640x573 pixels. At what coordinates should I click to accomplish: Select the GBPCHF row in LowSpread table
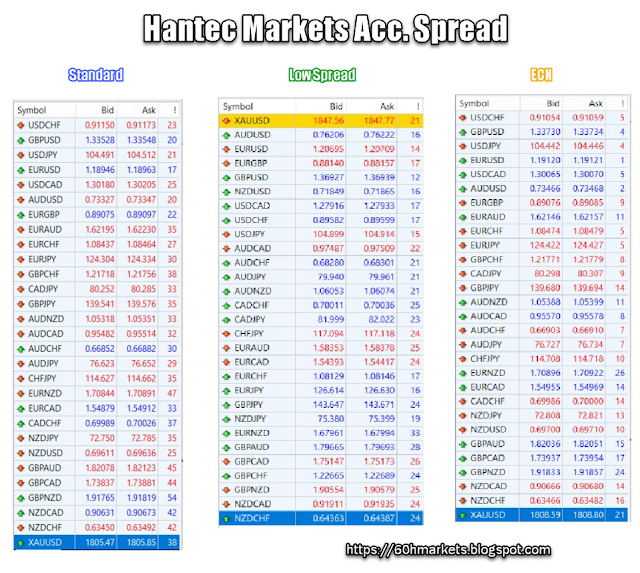[x=321, y=476]
